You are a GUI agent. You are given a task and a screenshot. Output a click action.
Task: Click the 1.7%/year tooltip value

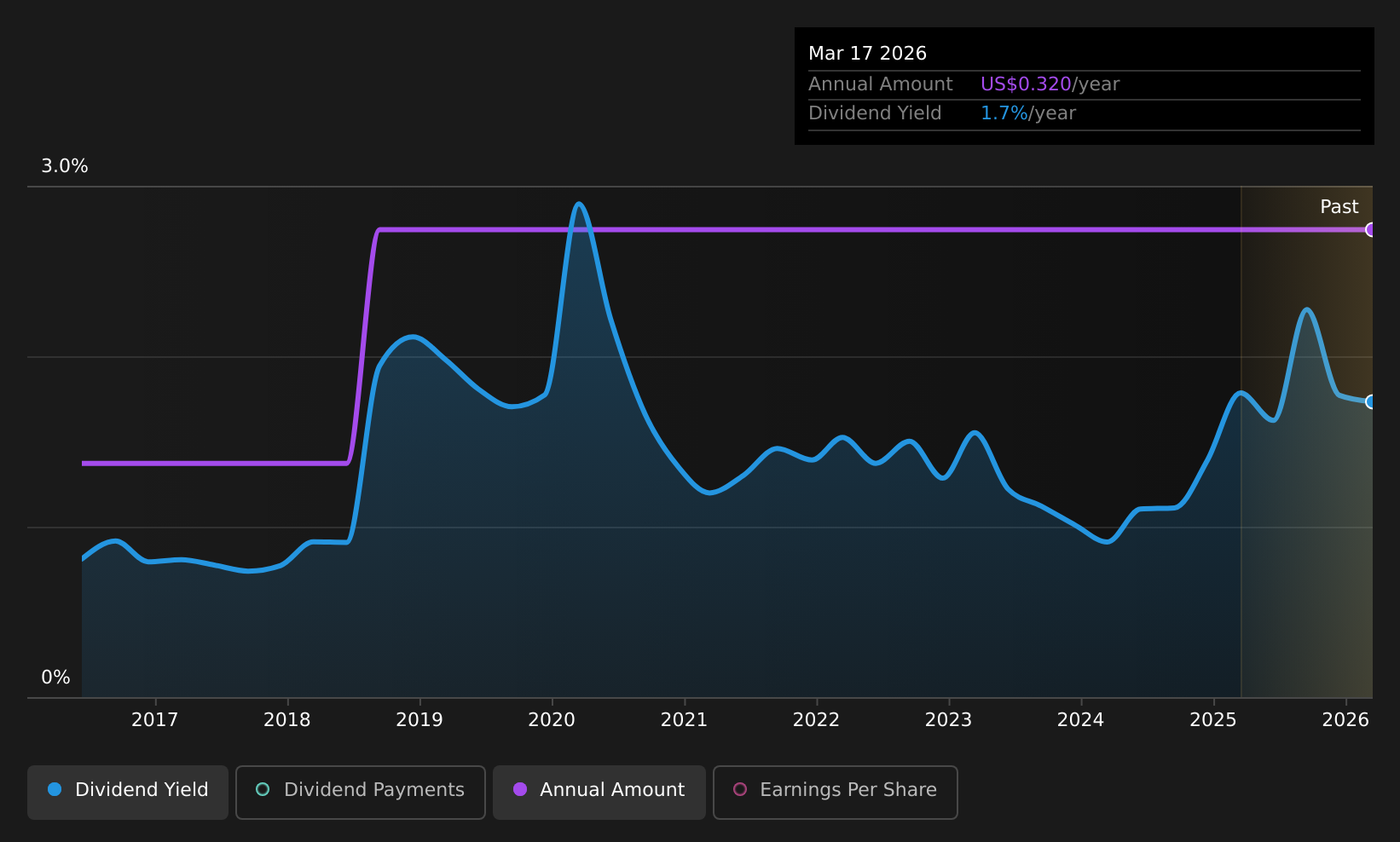1028,113
